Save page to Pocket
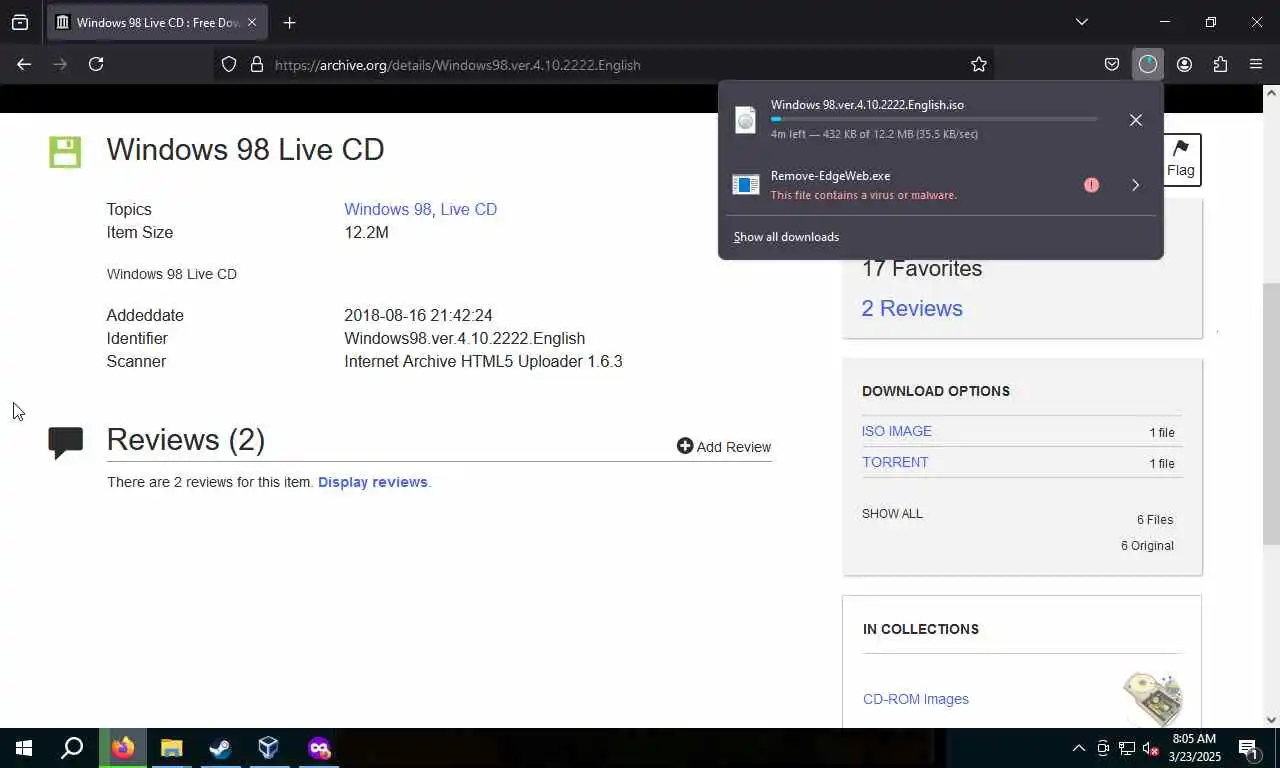 tap(1111, 64)
